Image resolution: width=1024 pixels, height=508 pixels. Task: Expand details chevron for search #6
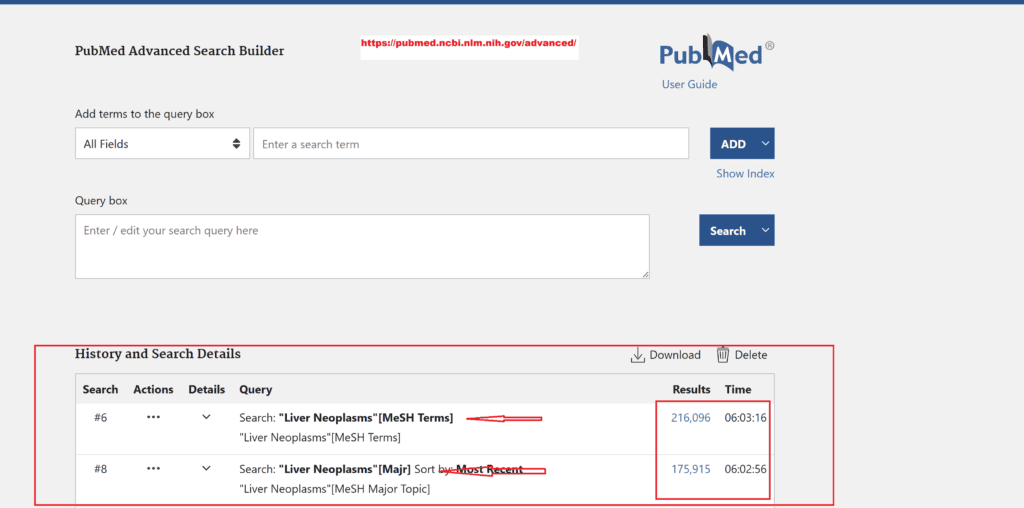206,417
